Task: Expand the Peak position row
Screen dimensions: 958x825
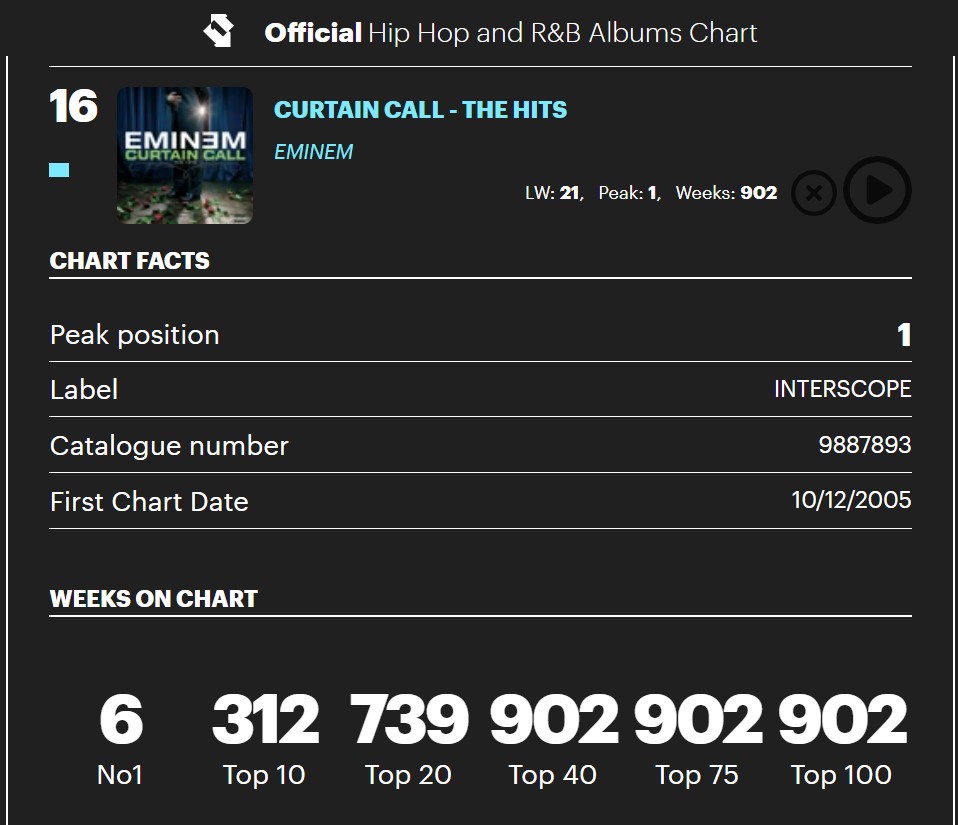Action: (x=480, y=334)
